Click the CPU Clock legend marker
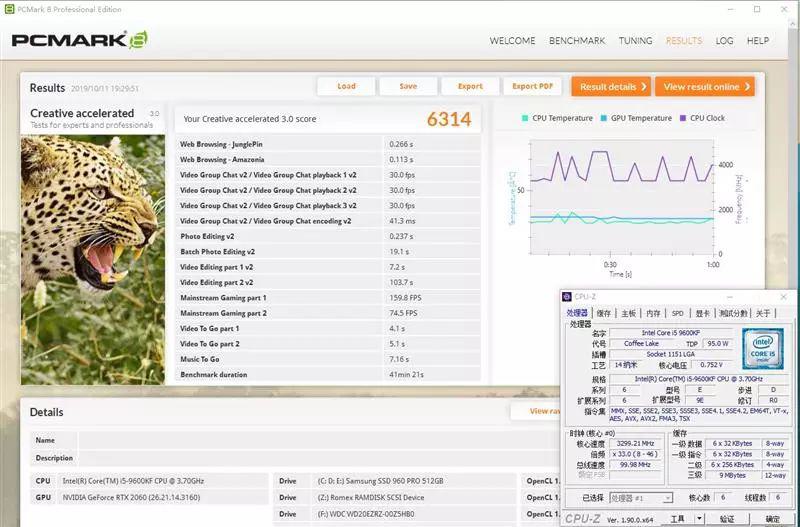The height and width of the screenshot is (527, 800). point(683,118)
